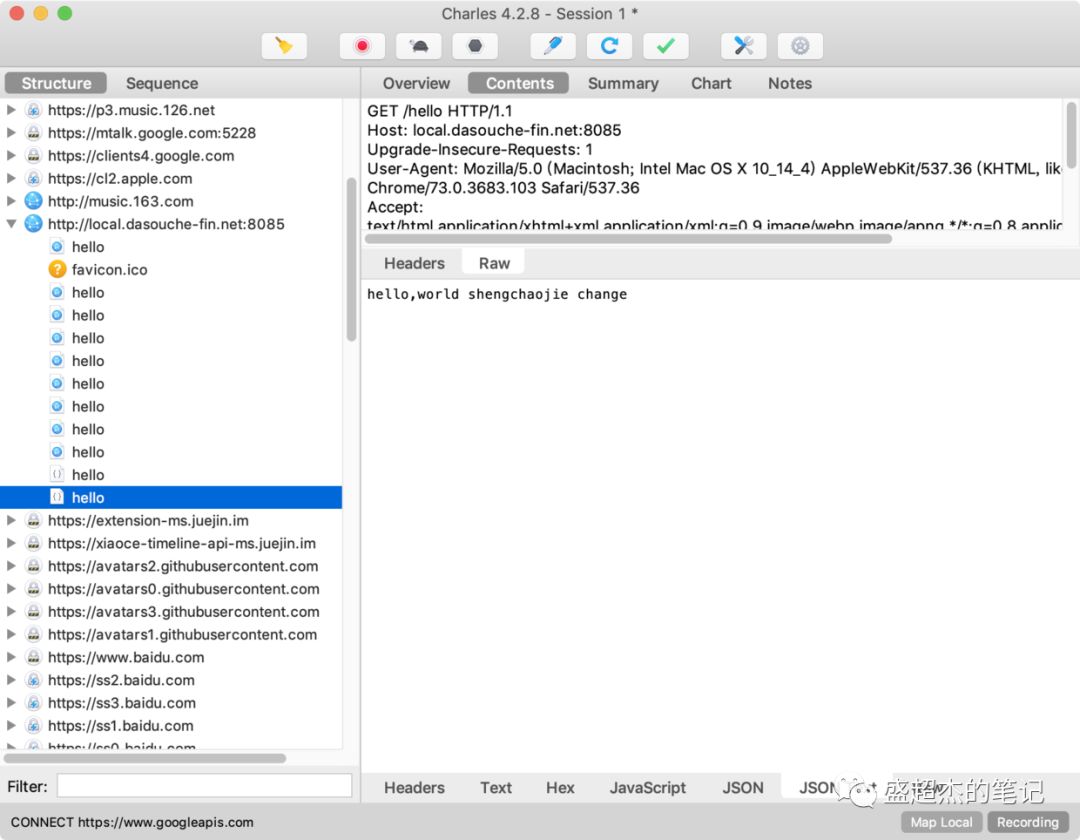Expand https://mtalk.google.com:5228 host
This screenshot has height=840, width=1080.
tap(11, 132)
